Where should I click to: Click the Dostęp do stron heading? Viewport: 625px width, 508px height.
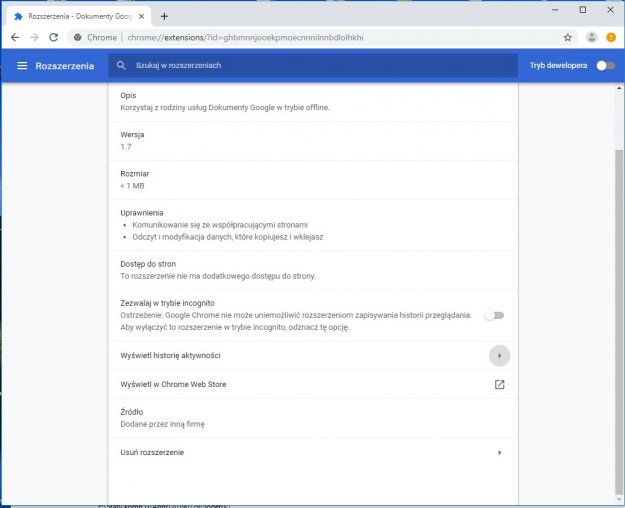coord(148,264)
